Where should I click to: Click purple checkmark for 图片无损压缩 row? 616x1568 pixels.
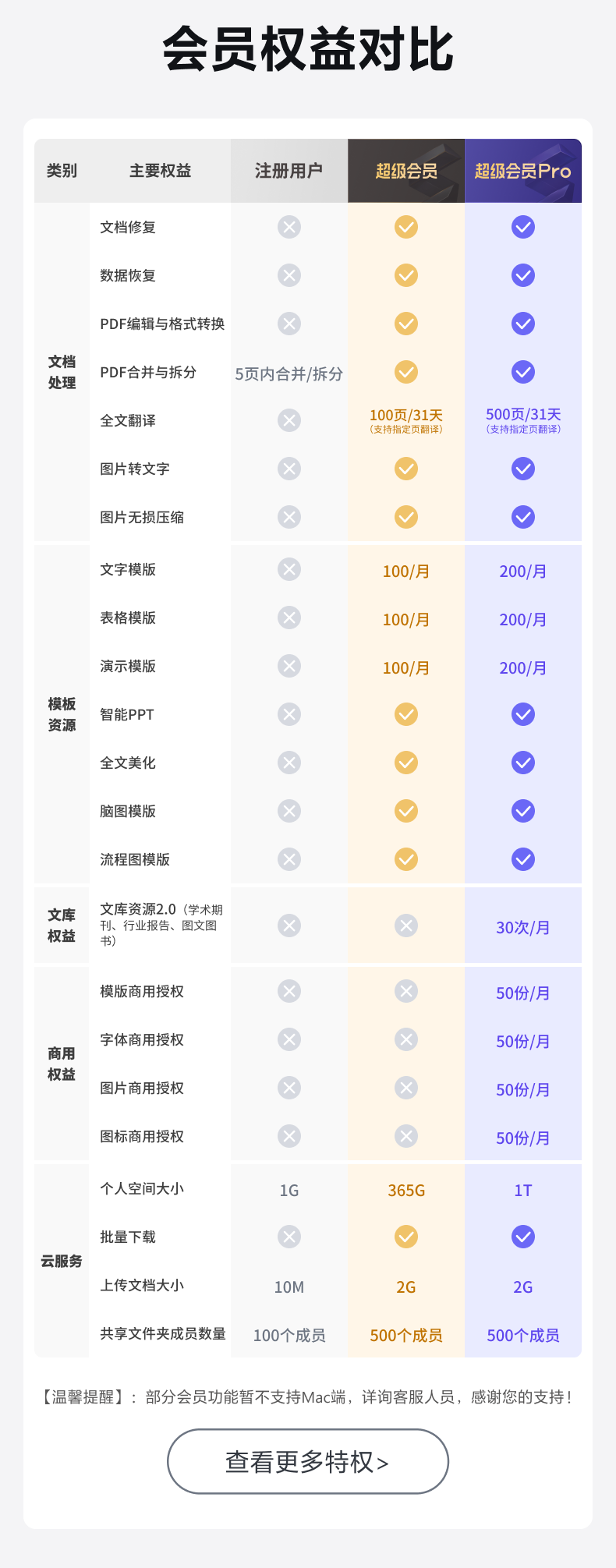click(523, 517)
